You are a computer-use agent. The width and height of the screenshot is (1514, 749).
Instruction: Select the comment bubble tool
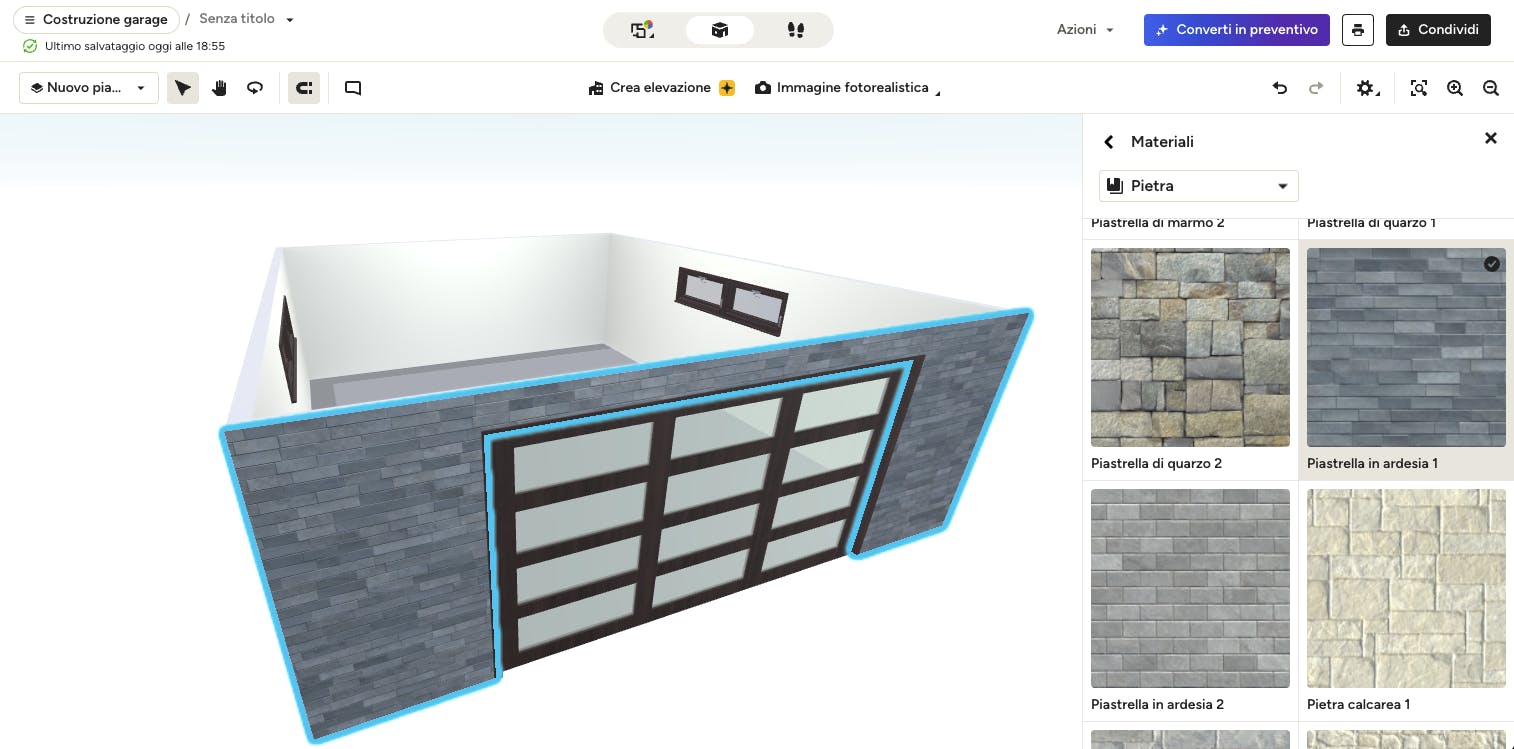coord(353,88)
